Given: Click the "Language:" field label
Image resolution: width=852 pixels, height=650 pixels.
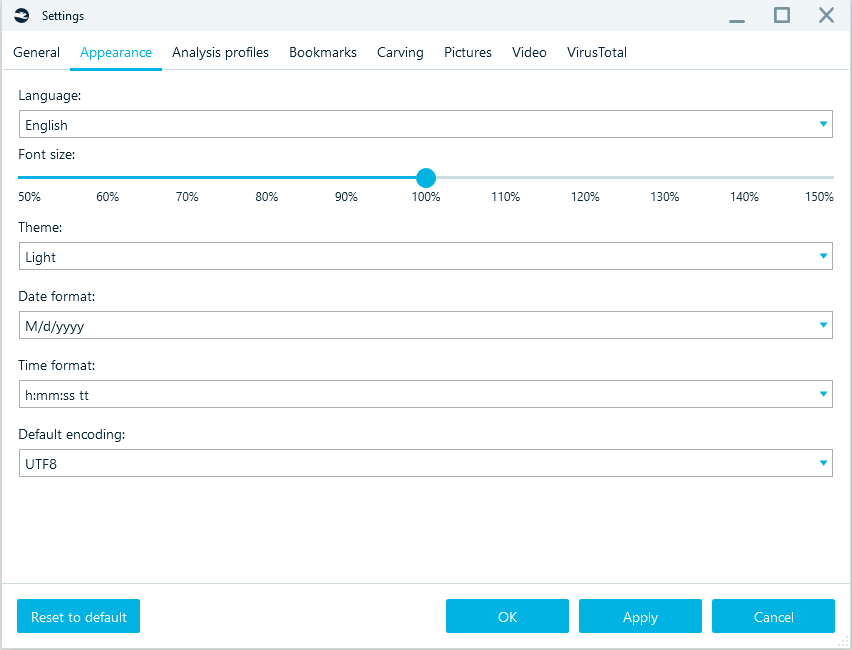Looking at the screenshot, I should 49,96.
